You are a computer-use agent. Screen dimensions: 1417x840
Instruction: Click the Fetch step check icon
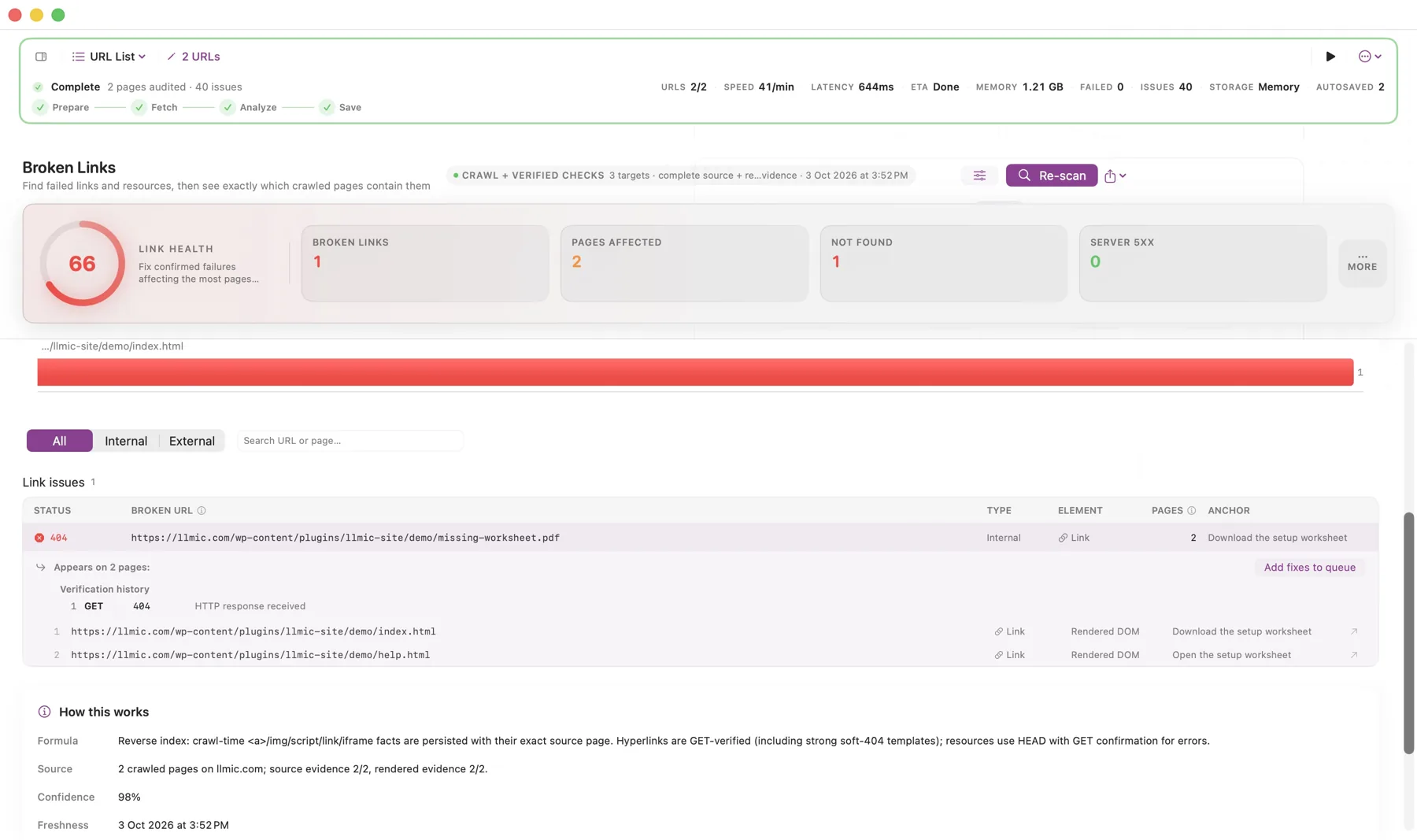(139, 107)
